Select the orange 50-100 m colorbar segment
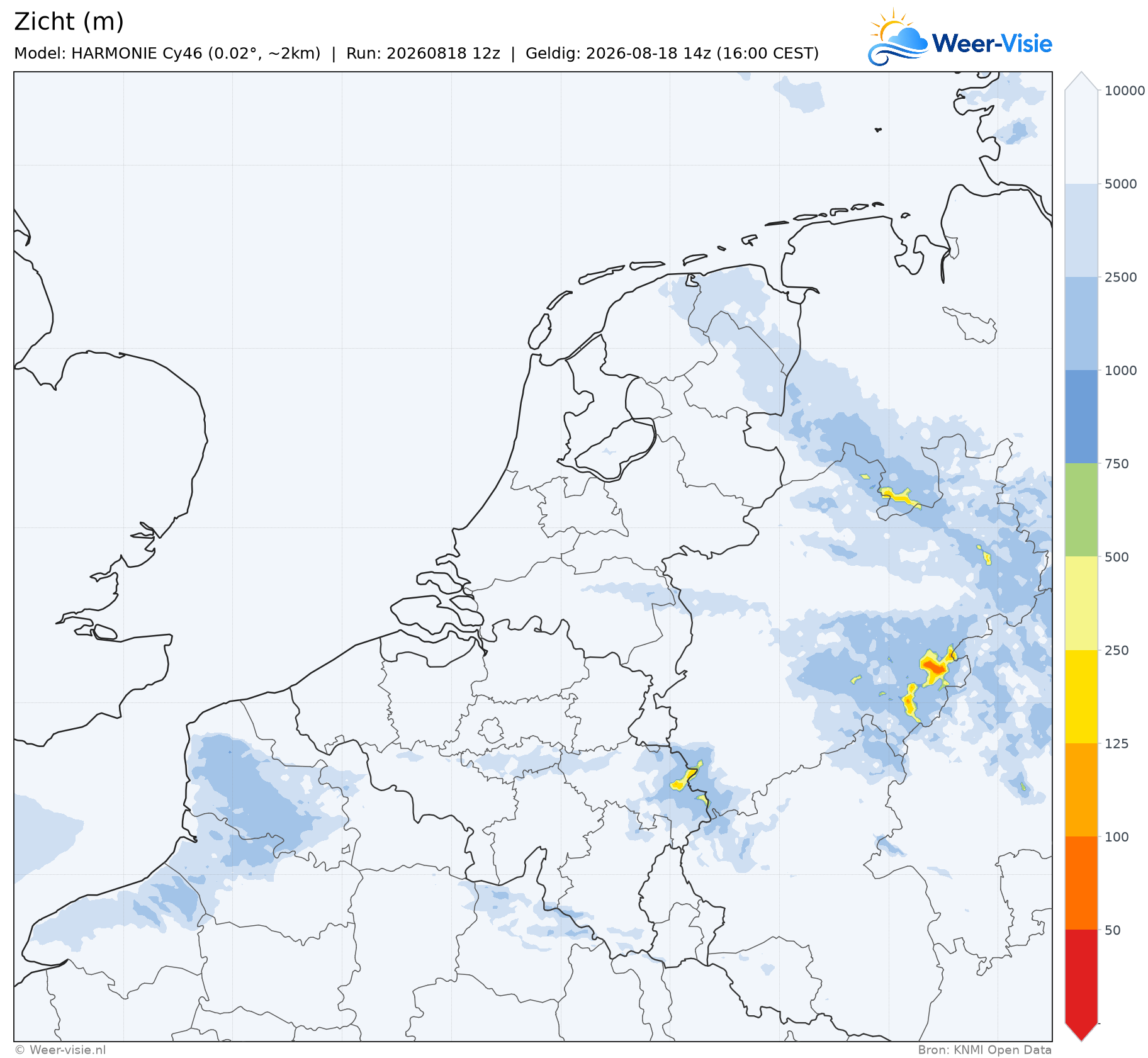The height and width of the screenshot is (1058, 1148). pyautogui.click(x=1081, y=883)
